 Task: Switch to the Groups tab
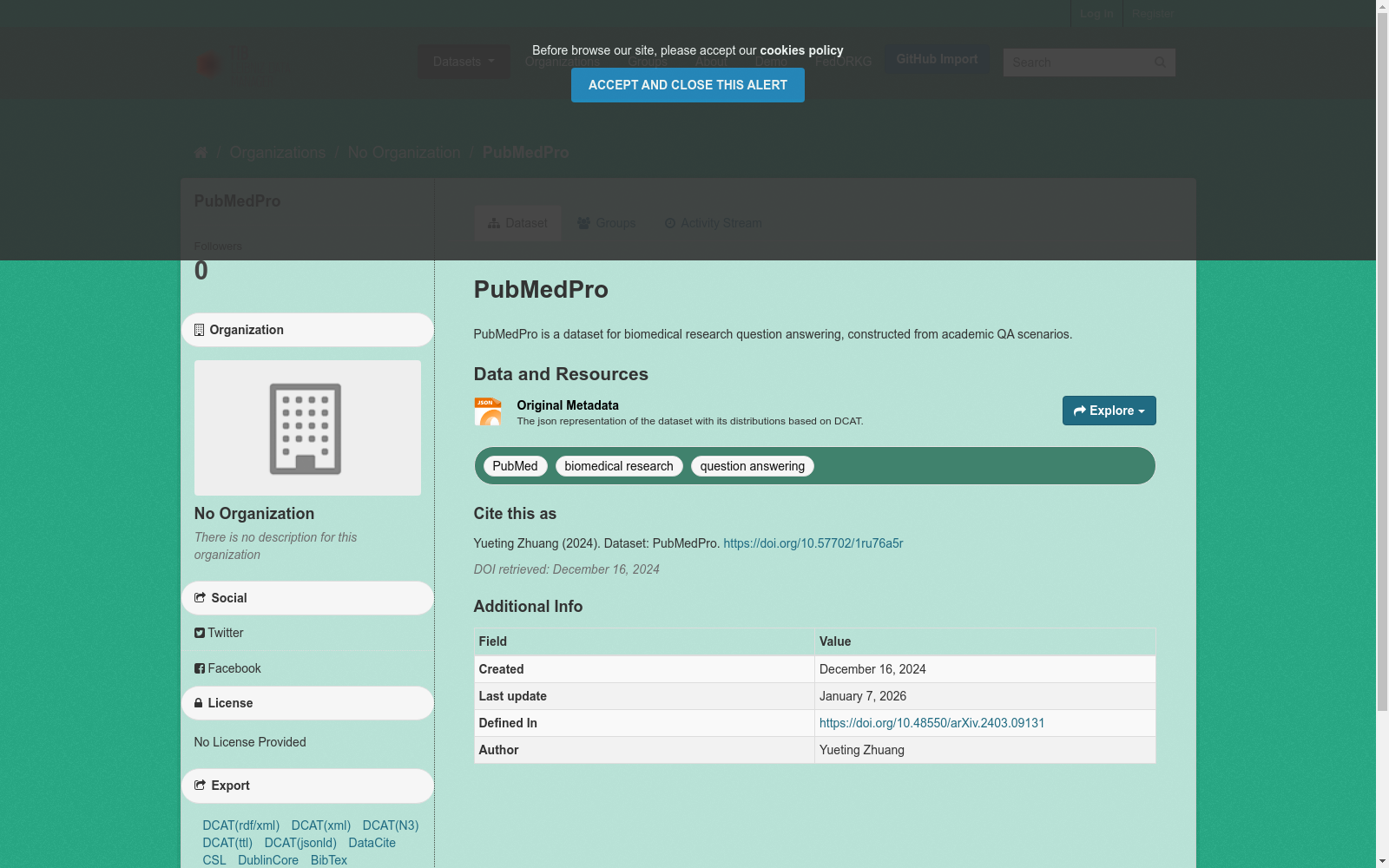point(607,223)
